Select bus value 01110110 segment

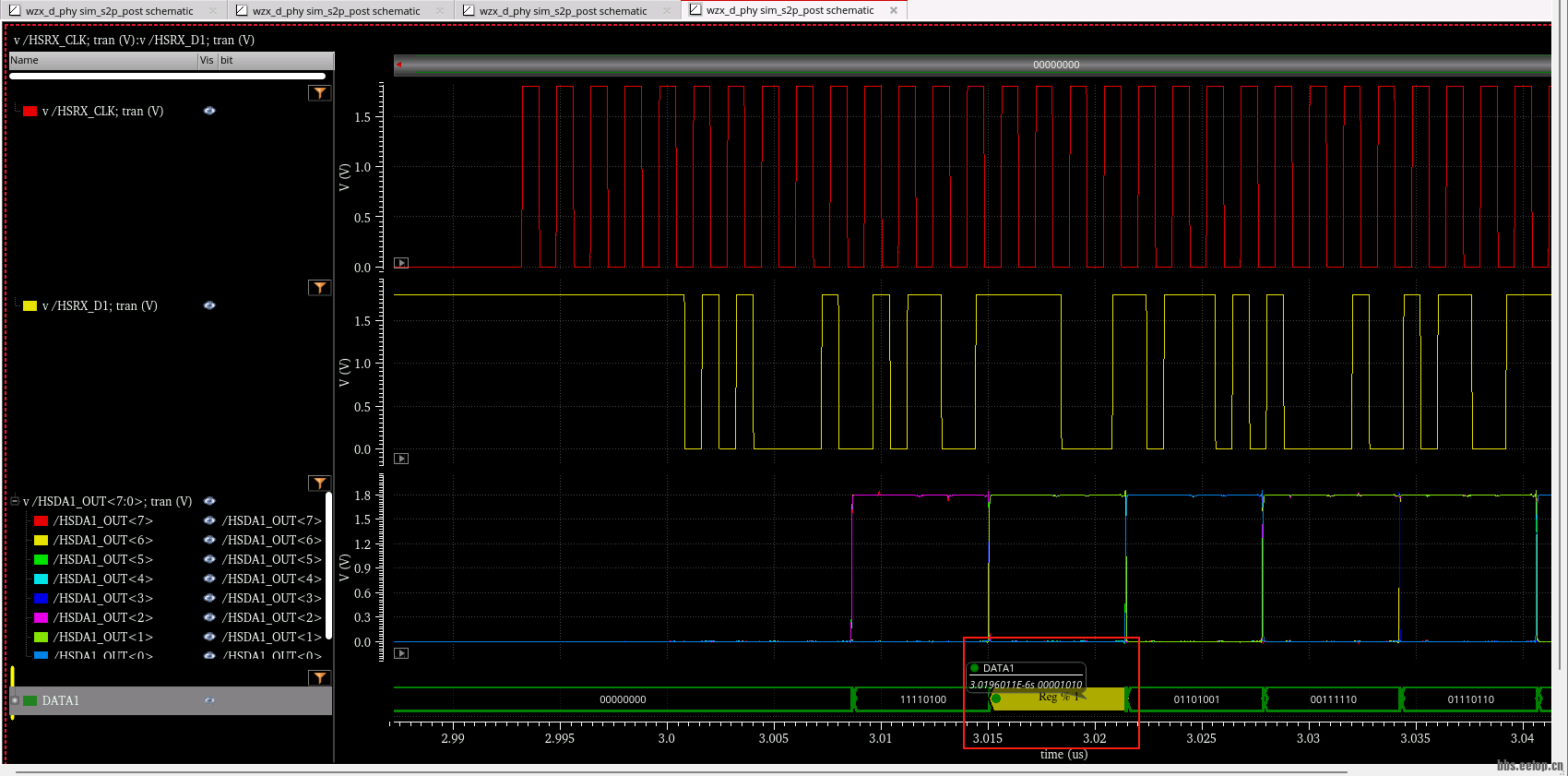[1470, 699]
